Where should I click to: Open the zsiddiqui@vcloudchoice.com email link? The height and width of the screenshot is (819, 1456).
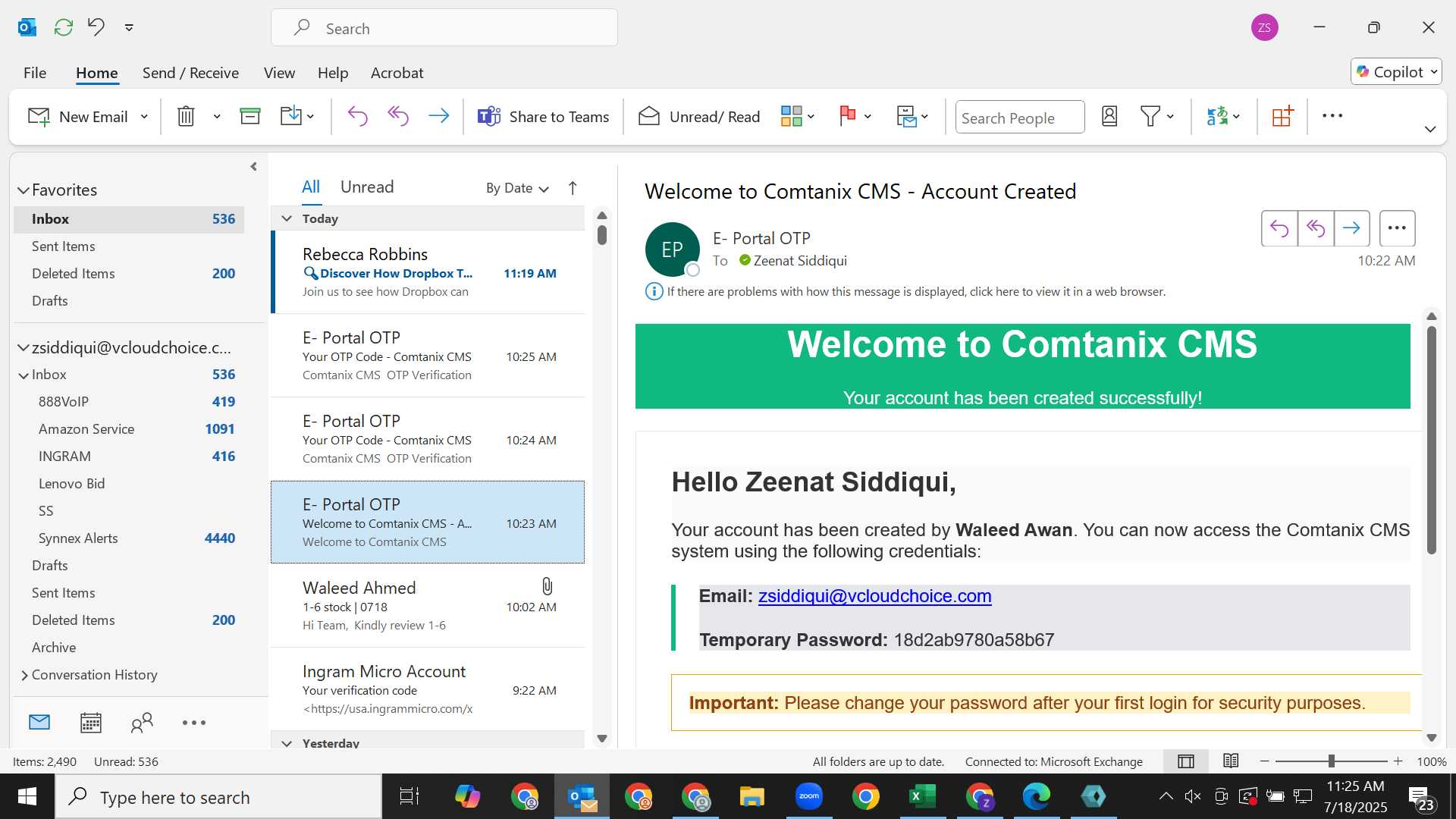tap(874, 596)
